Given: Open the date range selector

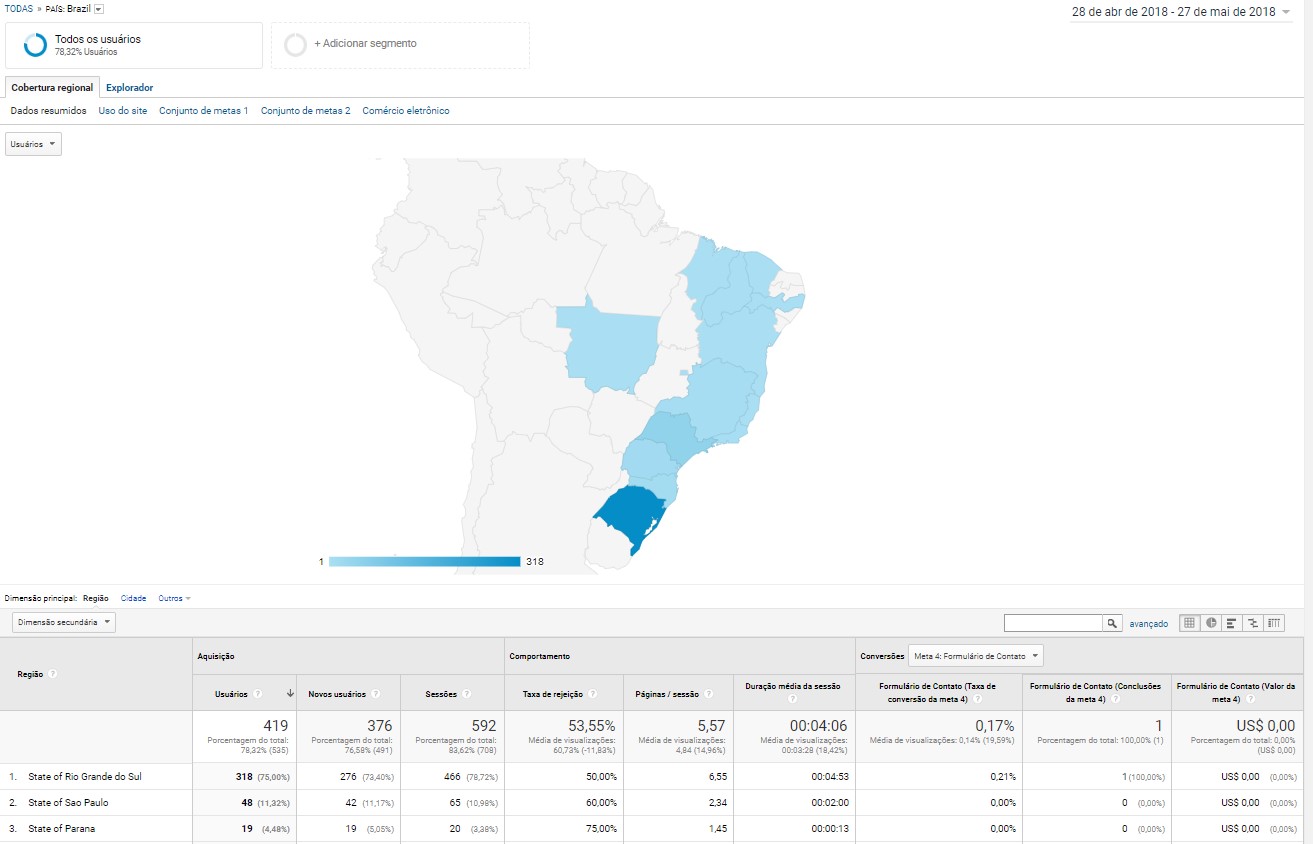Looking at the screenshot, I should 1181,12.
